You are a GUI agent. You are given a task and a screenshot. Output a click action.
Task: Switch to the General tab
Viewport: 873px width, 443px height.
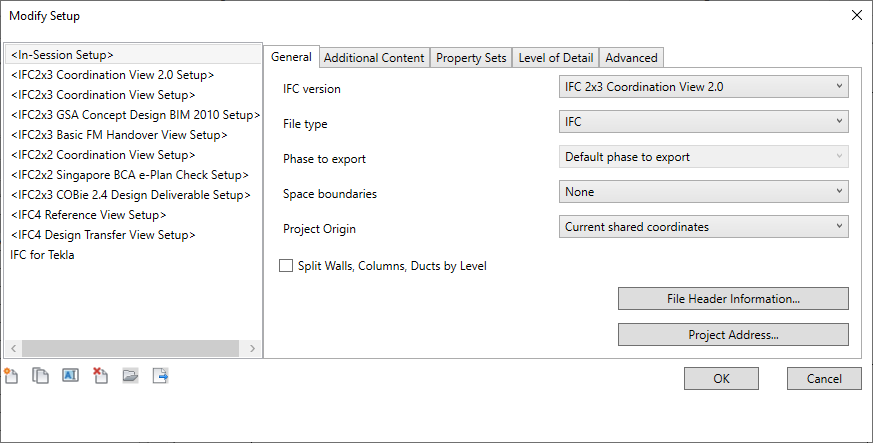coord(291,57)
